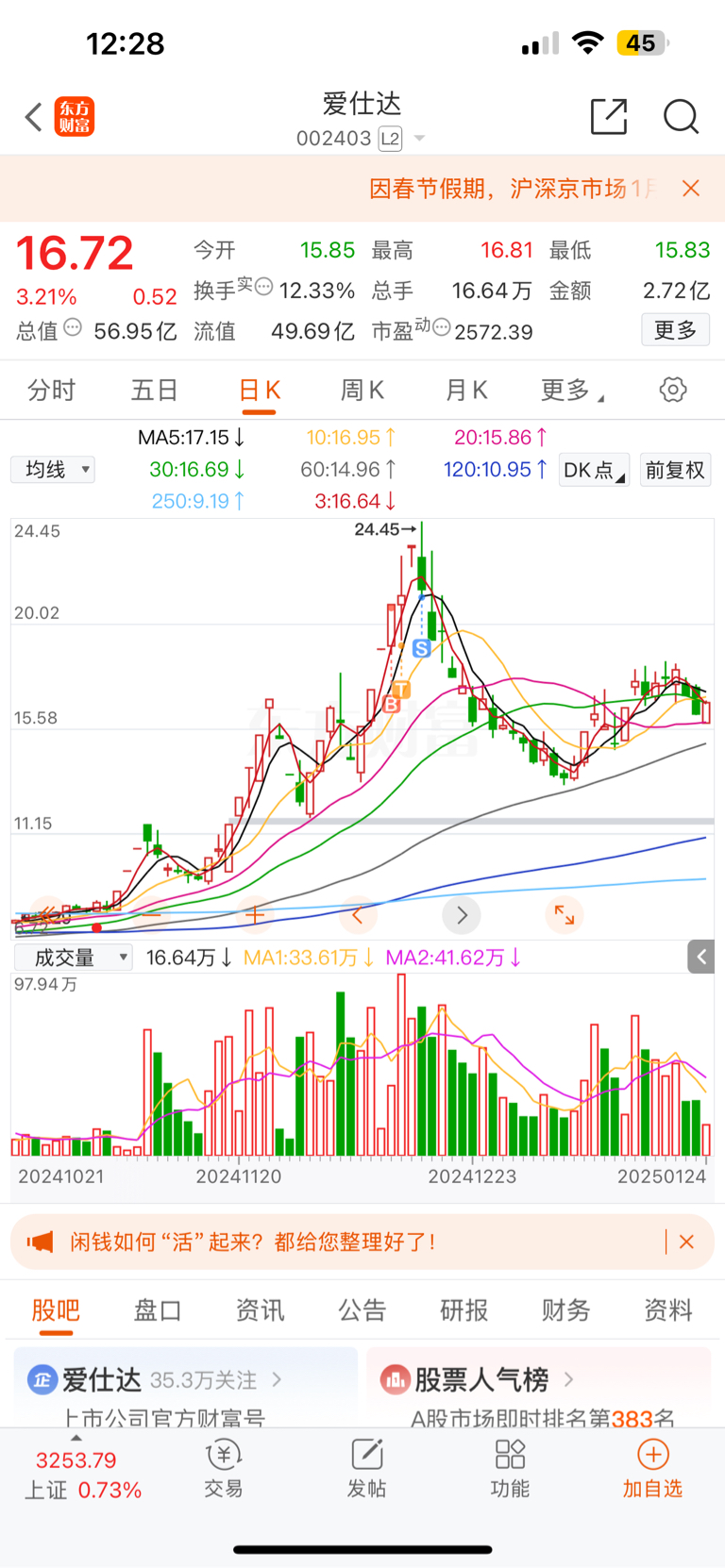Tap the 股票人气榜 chart icon
725x1568 pixels.
point(395,1379)
